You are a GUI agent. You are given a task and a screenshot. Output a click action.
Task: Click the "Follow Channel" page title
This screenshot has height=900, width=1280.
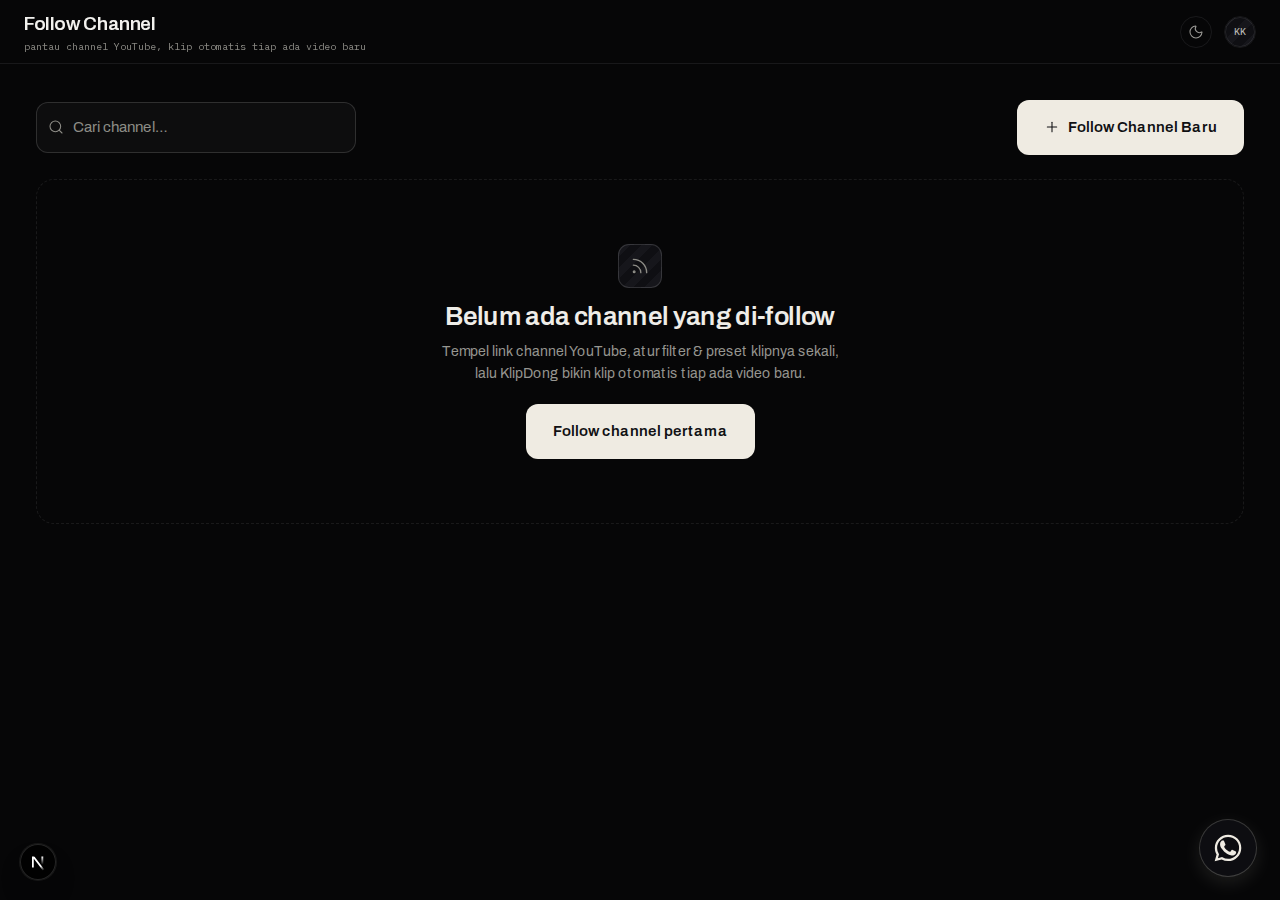pos(89,24)
